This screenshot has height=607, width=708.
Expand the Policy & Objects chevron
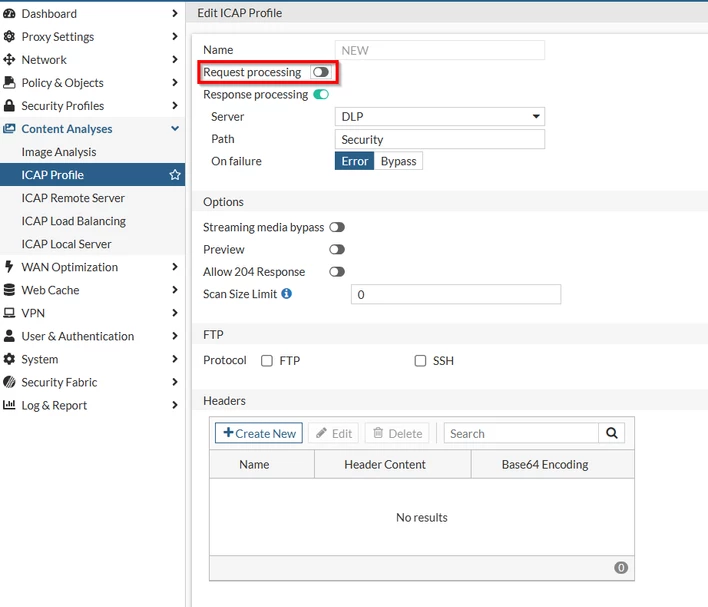175,83
